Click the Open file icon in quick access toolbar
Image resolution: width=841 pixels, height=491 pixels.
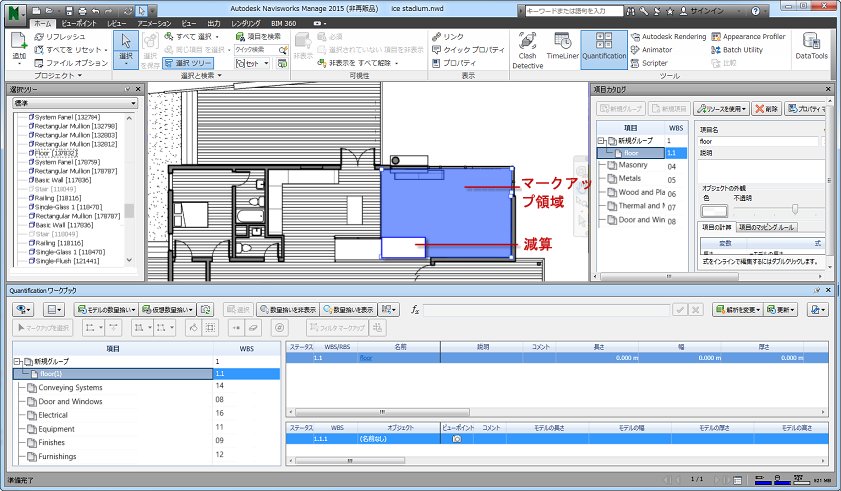tap(49, 11)
